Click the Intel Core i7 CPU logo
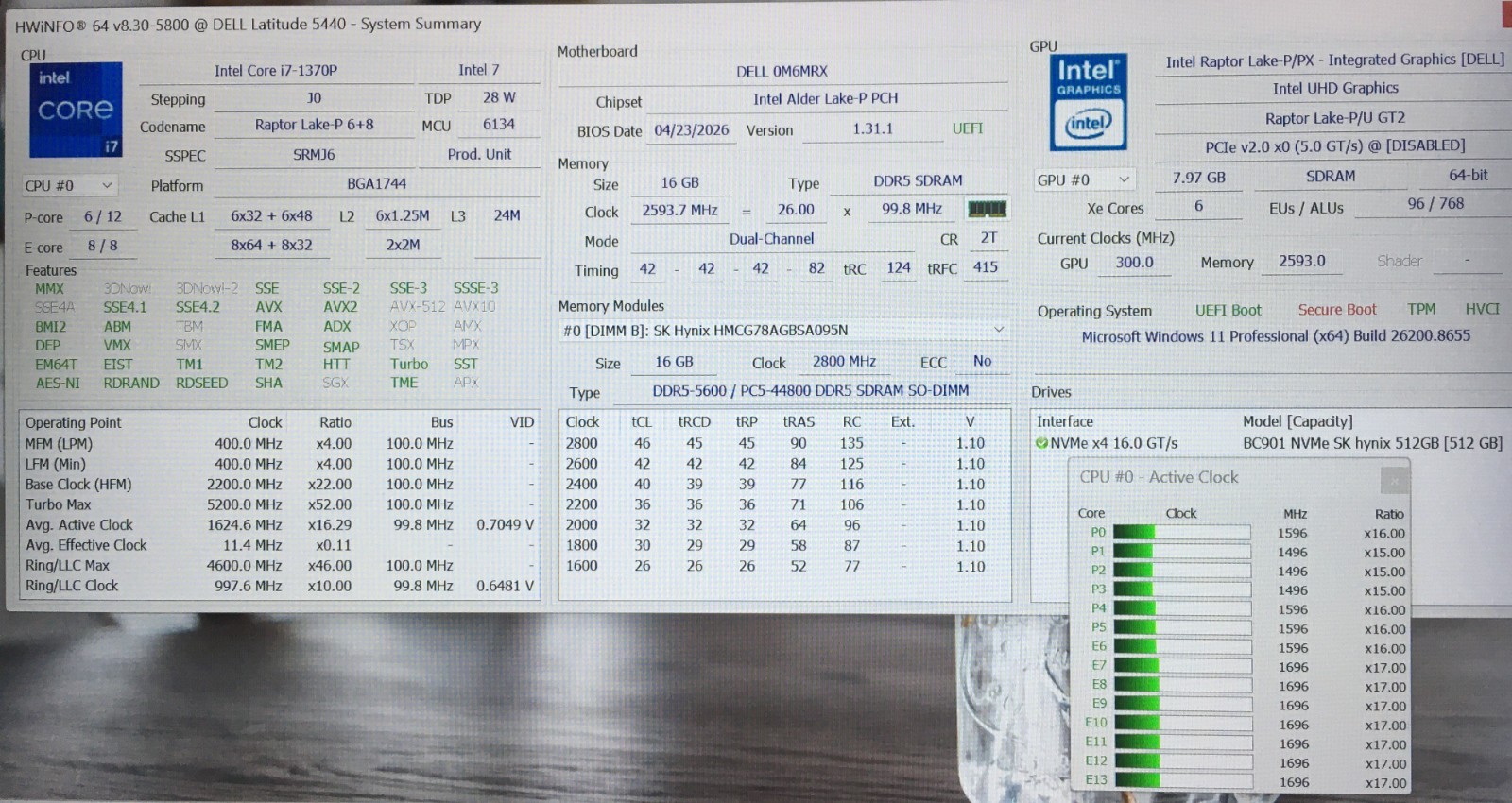This screenshot has height=803, width=1512. 76,110
